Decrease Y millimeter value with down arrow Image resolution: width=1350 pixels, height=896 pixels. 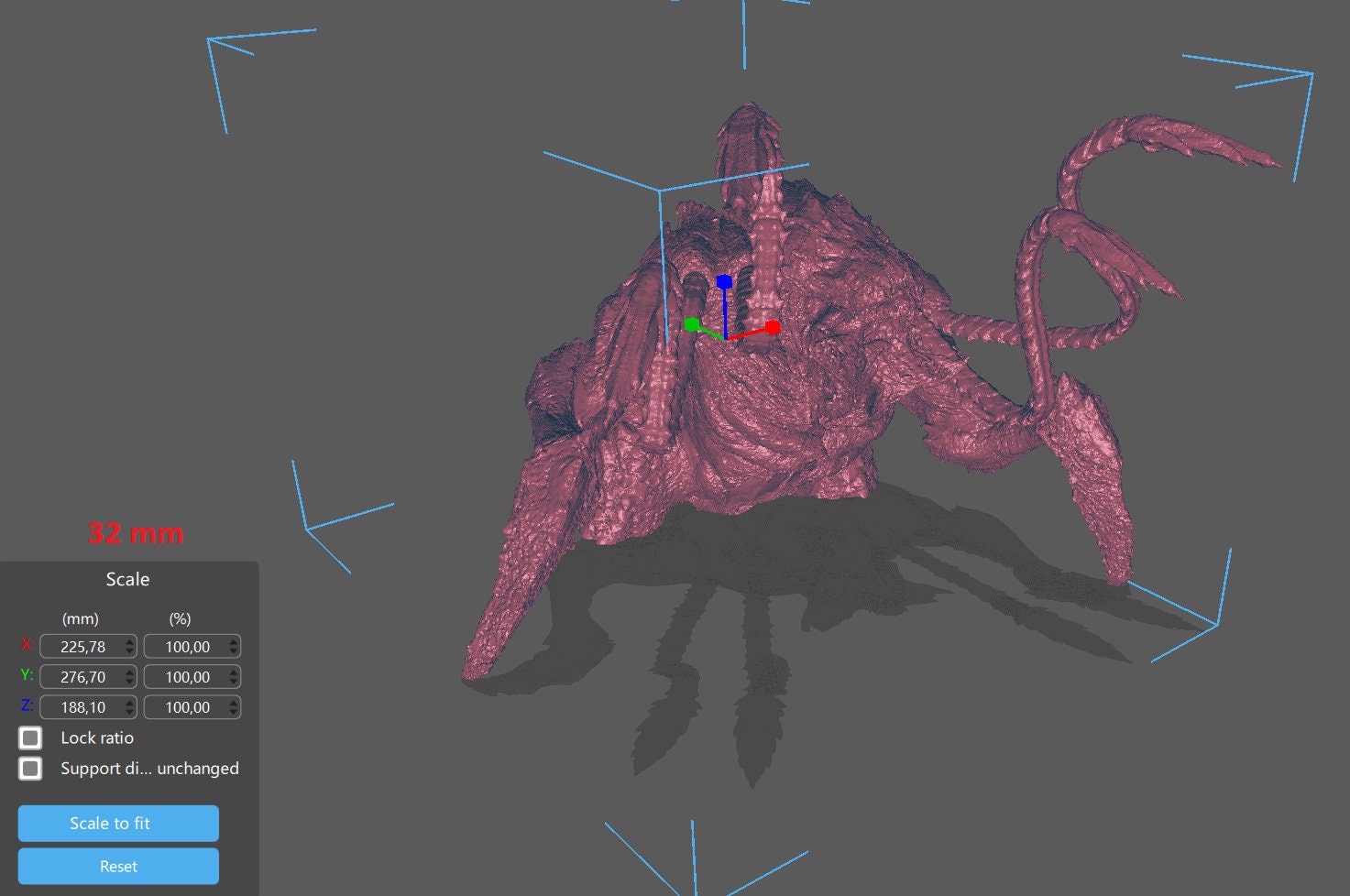(130, 683)
